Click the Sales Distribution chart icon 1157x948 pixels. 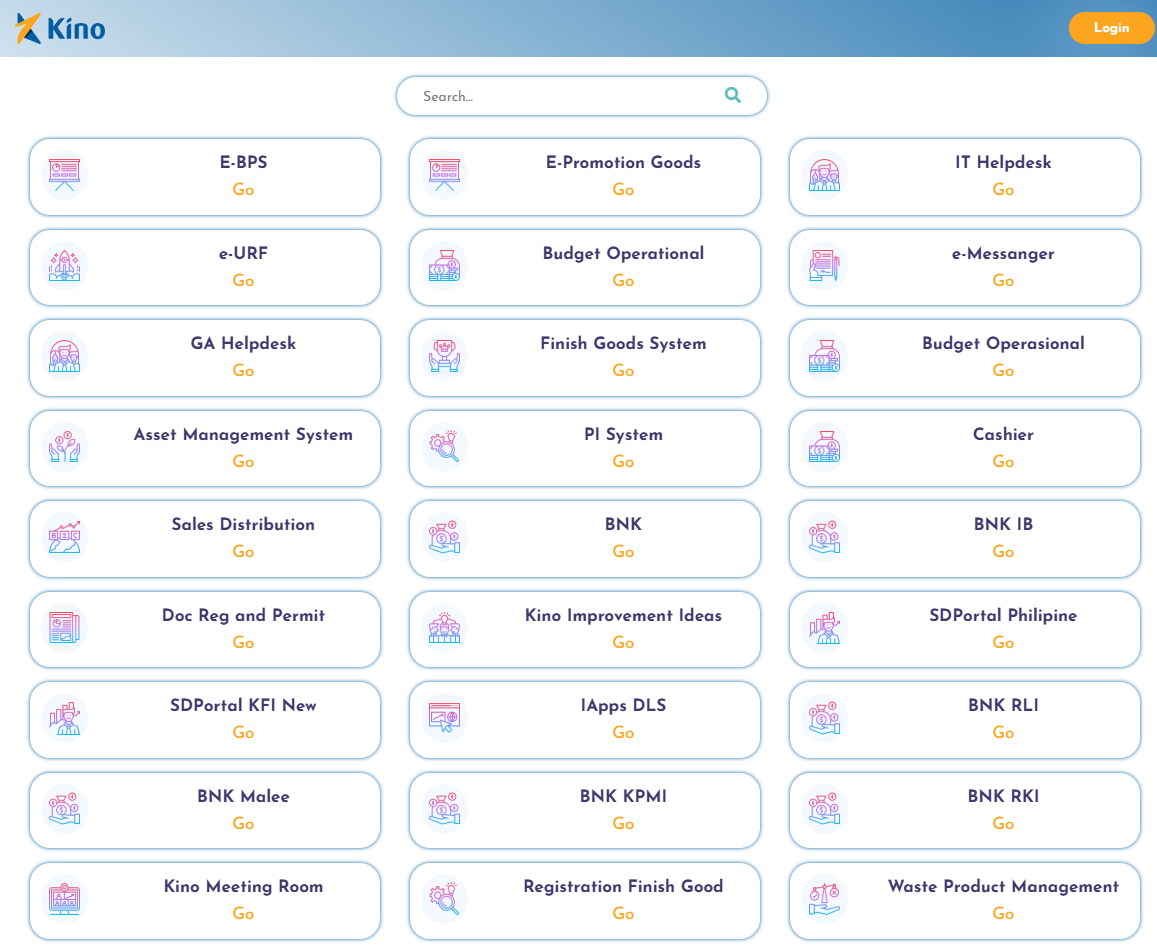(64, 537)
